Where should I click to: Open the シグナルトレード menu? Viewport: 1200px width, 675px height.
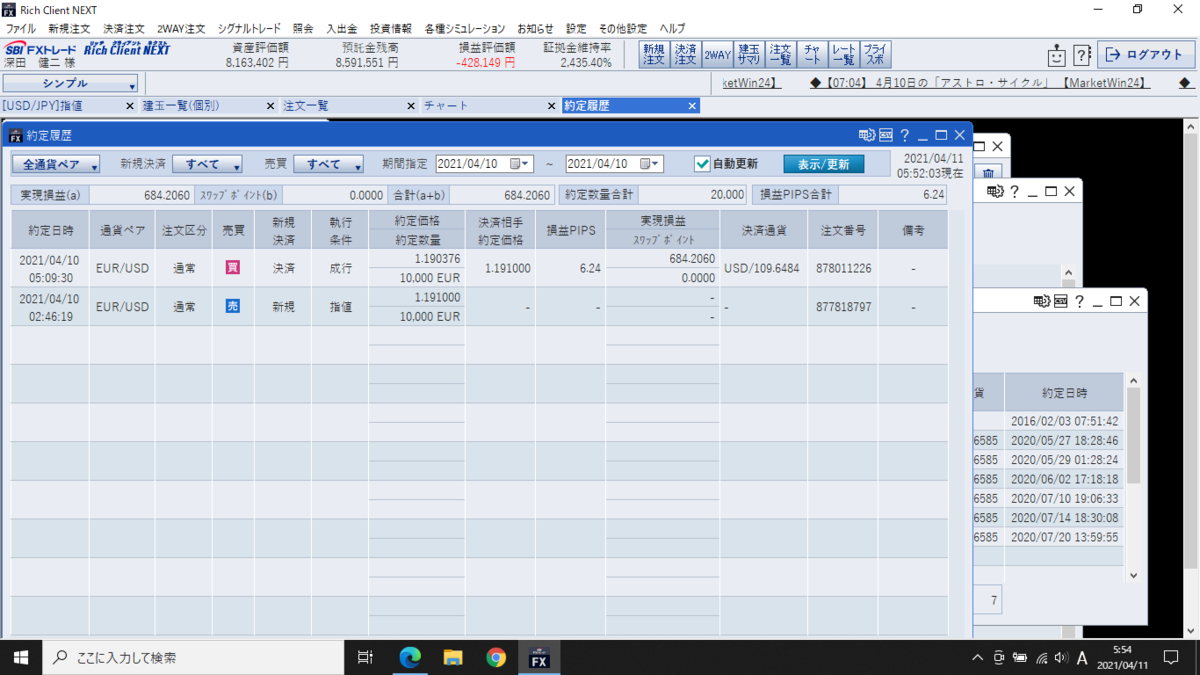click(x=249, y=29)
